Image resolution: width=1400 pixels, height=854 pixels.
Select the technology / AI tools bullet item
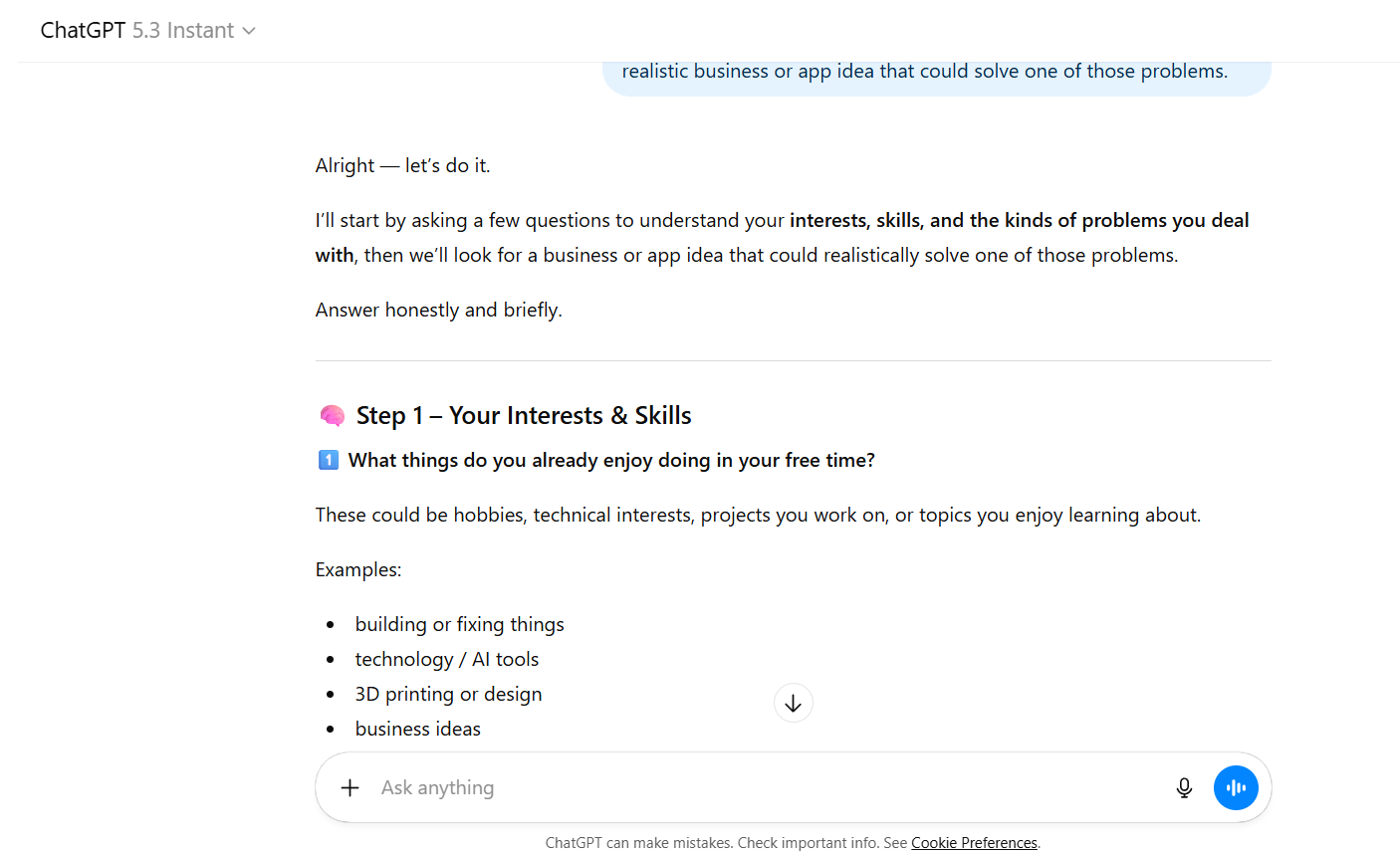point(446,660)
